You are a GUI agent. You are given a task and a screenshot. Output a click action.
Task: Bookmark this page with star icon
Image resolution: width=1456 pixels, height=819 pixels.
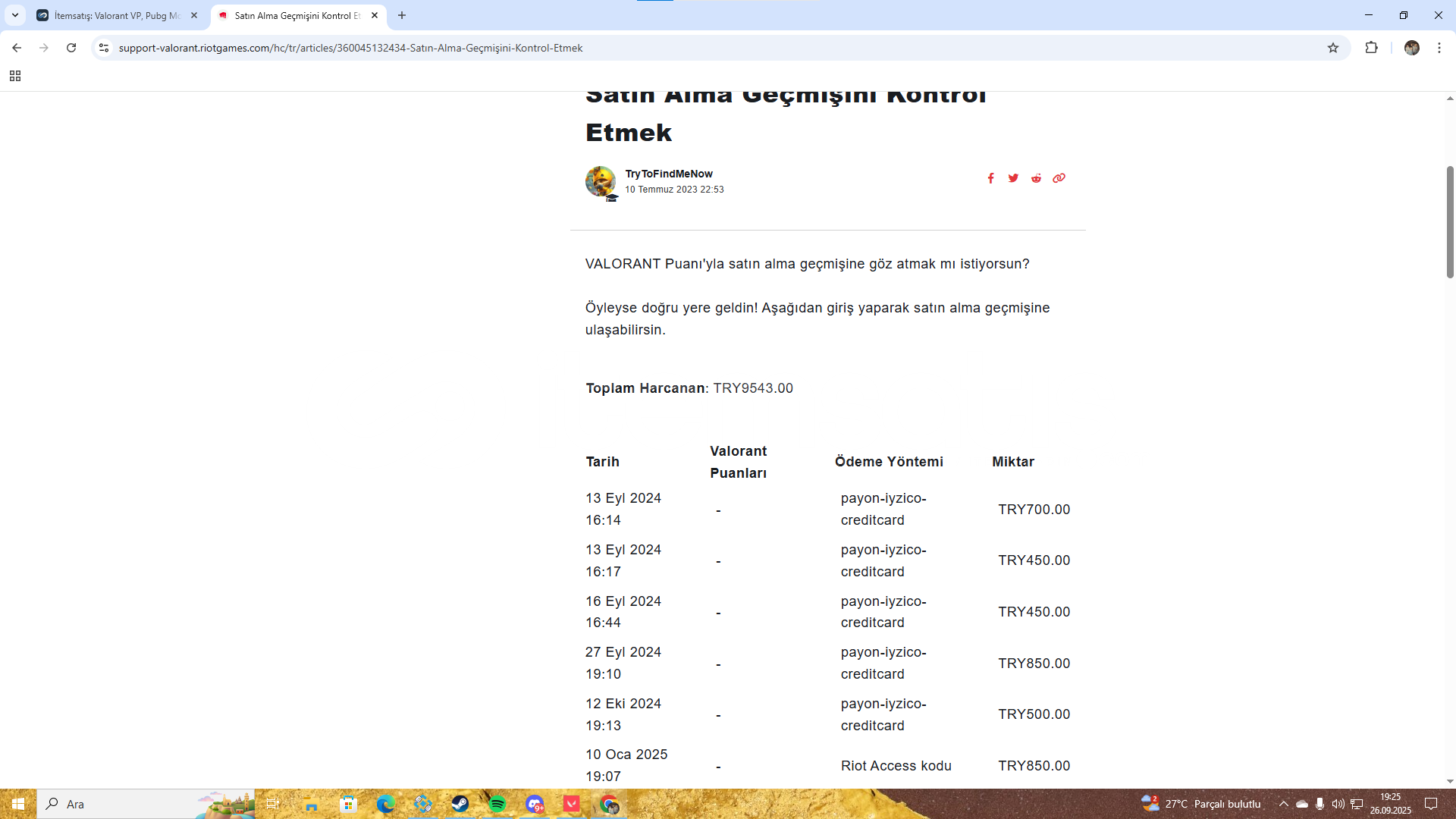click(1333, 48)
